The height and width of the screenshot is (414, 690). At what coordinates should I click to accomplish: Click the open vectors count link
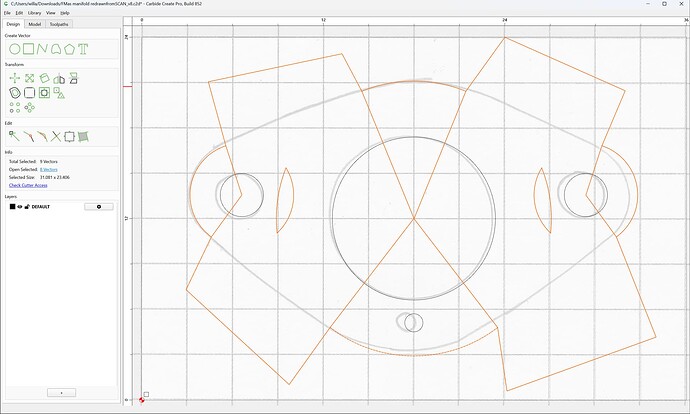pyautogui.click(x=48, y=169)
